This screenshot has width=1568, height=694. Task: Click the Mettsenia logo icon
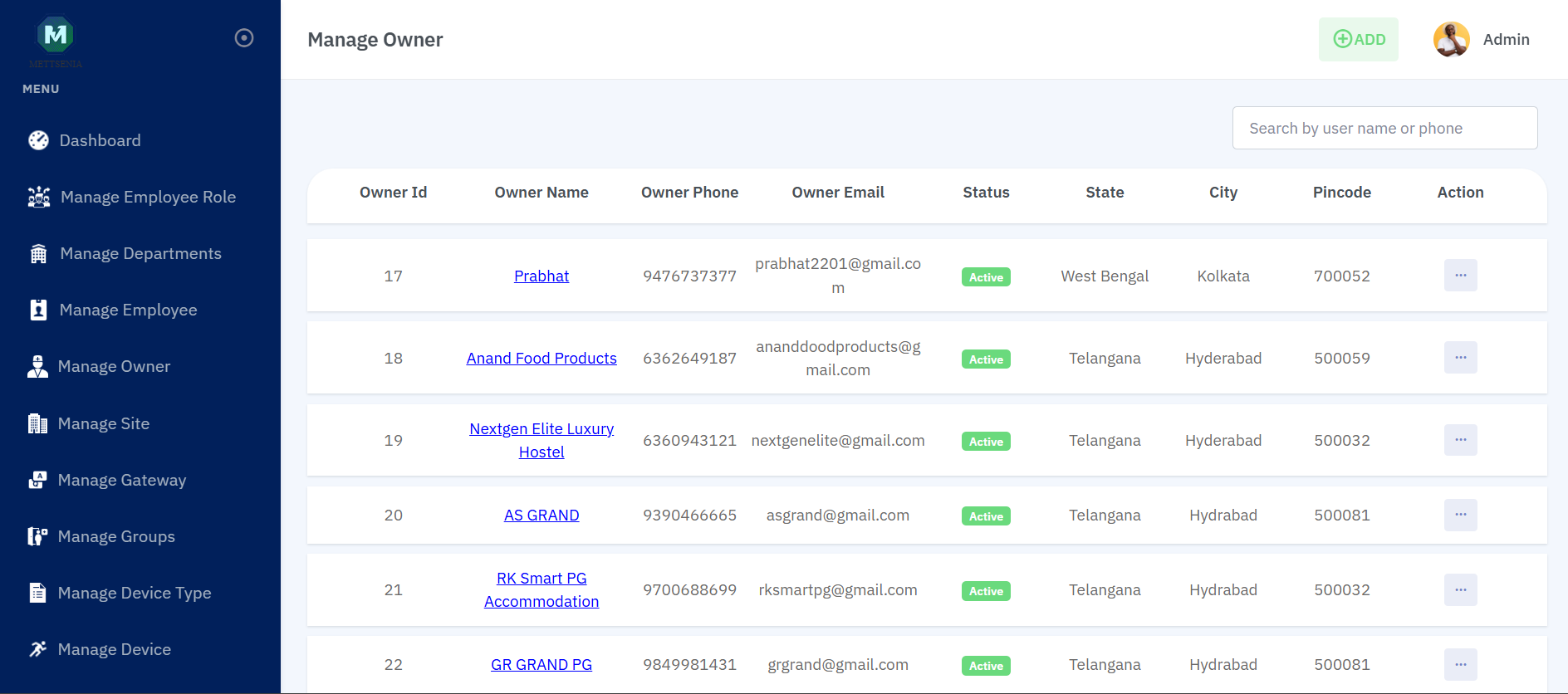pyautogui.click(x=55, y=35)
